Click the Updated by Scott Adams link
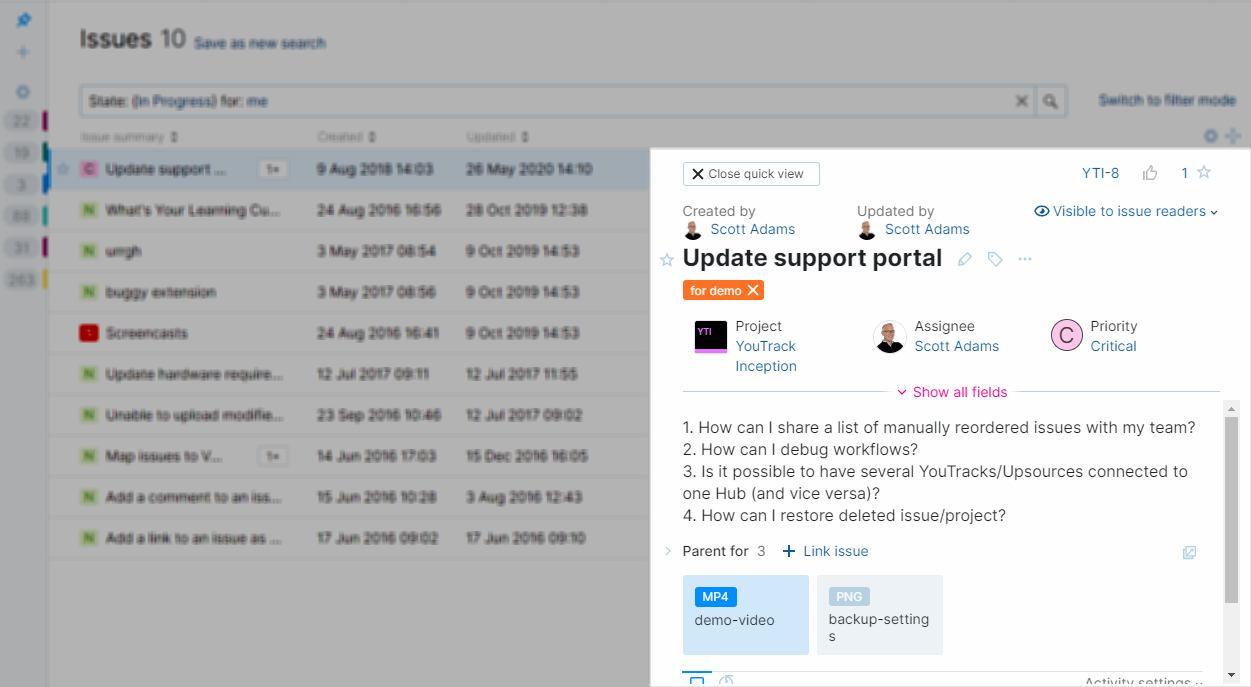Image resolution: width=1251 pixels, height=687 pixels. point(927,229)
